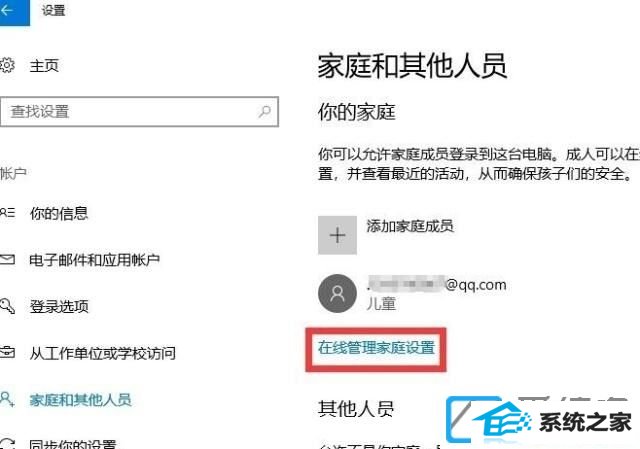Open 从工作单位或学校访问 page
This screenshot has height=449, width=640.
coord(102,353)
